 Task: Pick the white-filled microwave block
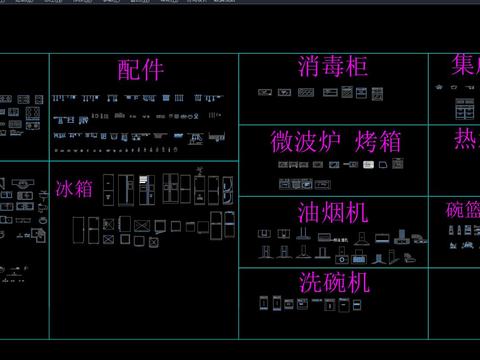tap(368, 165)
